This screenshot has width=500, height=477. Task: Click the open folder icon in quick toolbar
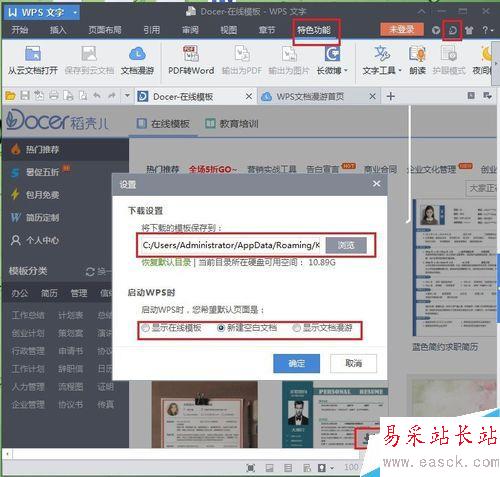[10, 96]
